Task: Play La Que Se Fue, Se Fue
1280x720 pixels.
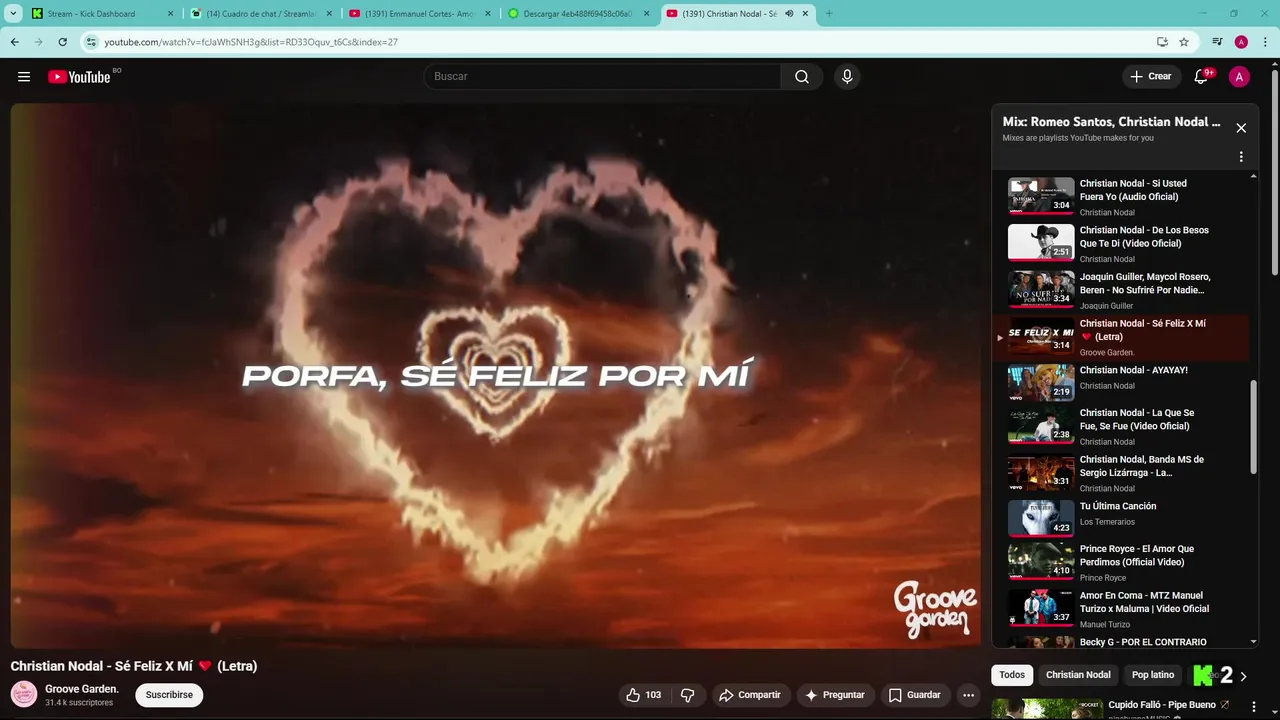Action: (x=1121, y=425)
